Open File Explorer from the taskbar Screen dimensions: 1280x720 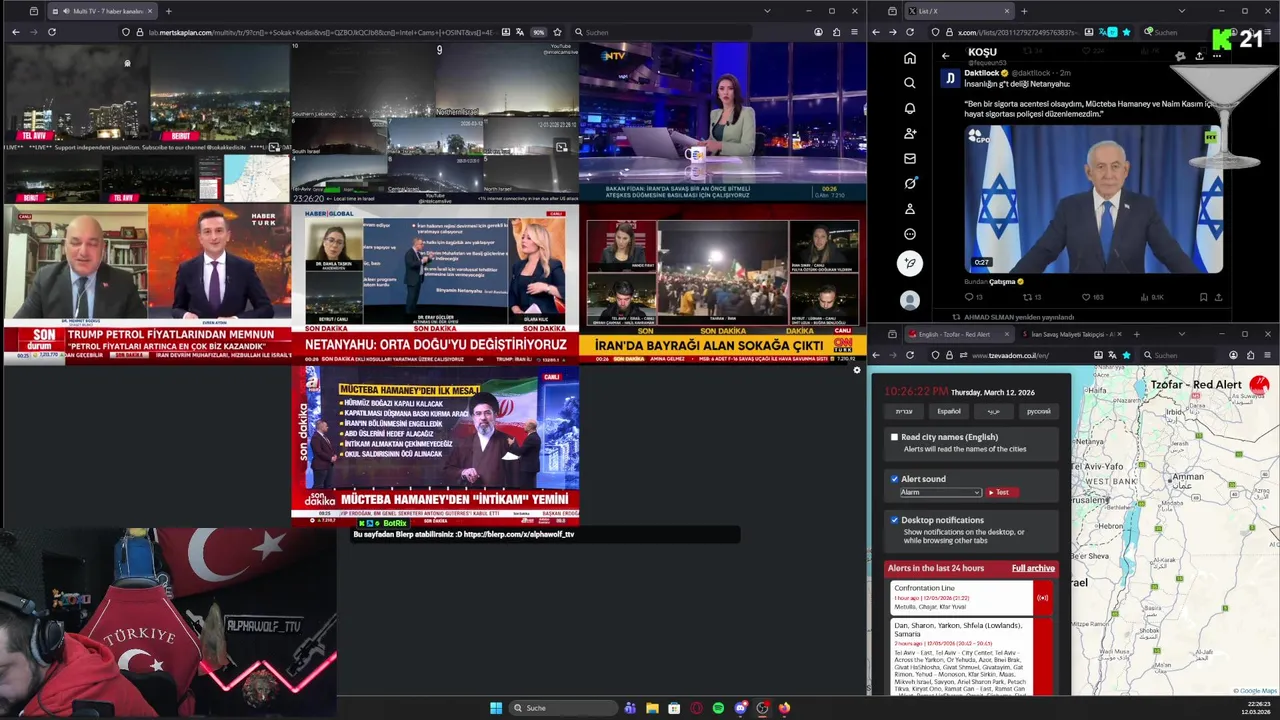[x=652, y=708]
